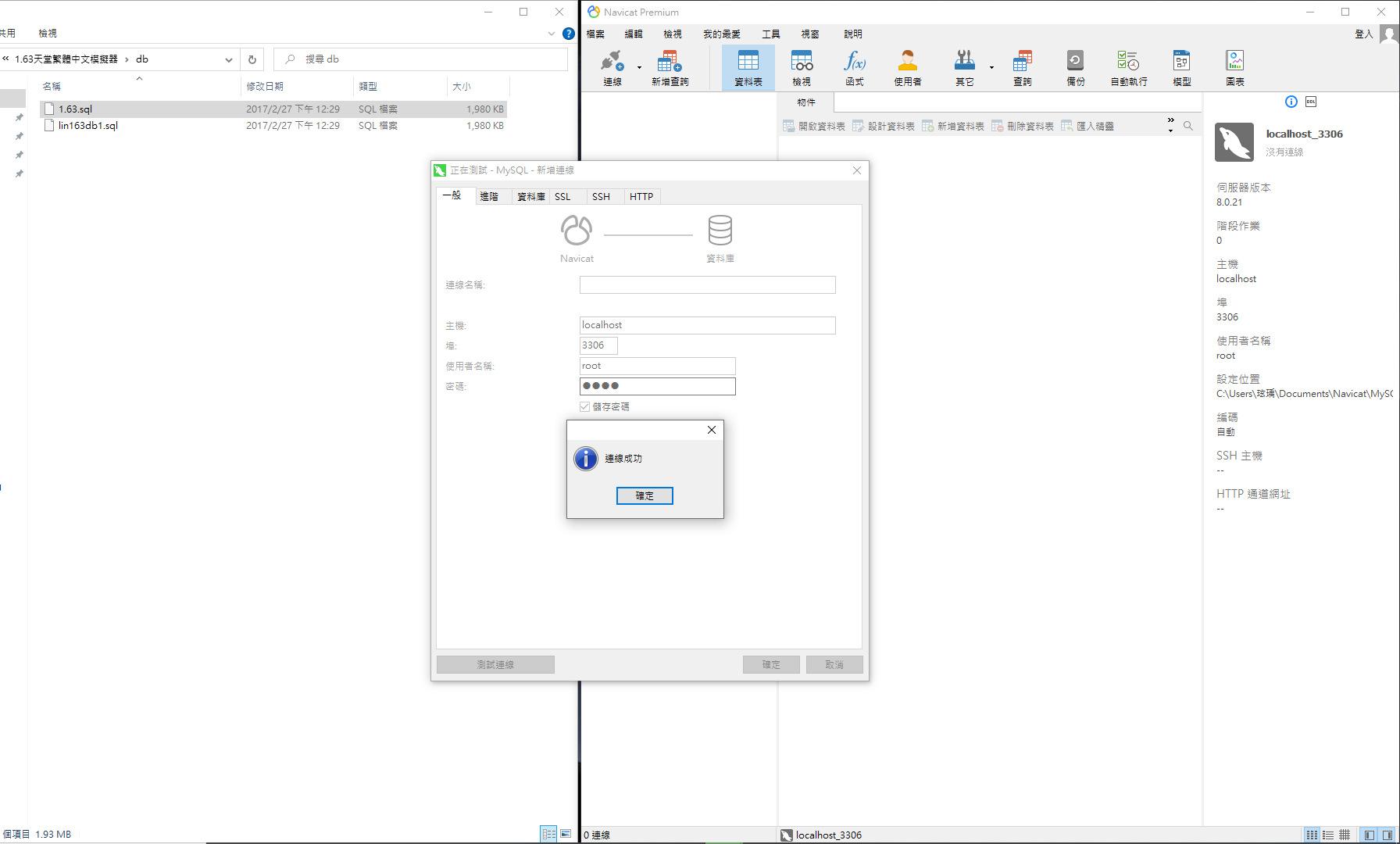Switch to the HTTP tab
1400x844 pixels.
pyautogui.click(x=641, y=196)
